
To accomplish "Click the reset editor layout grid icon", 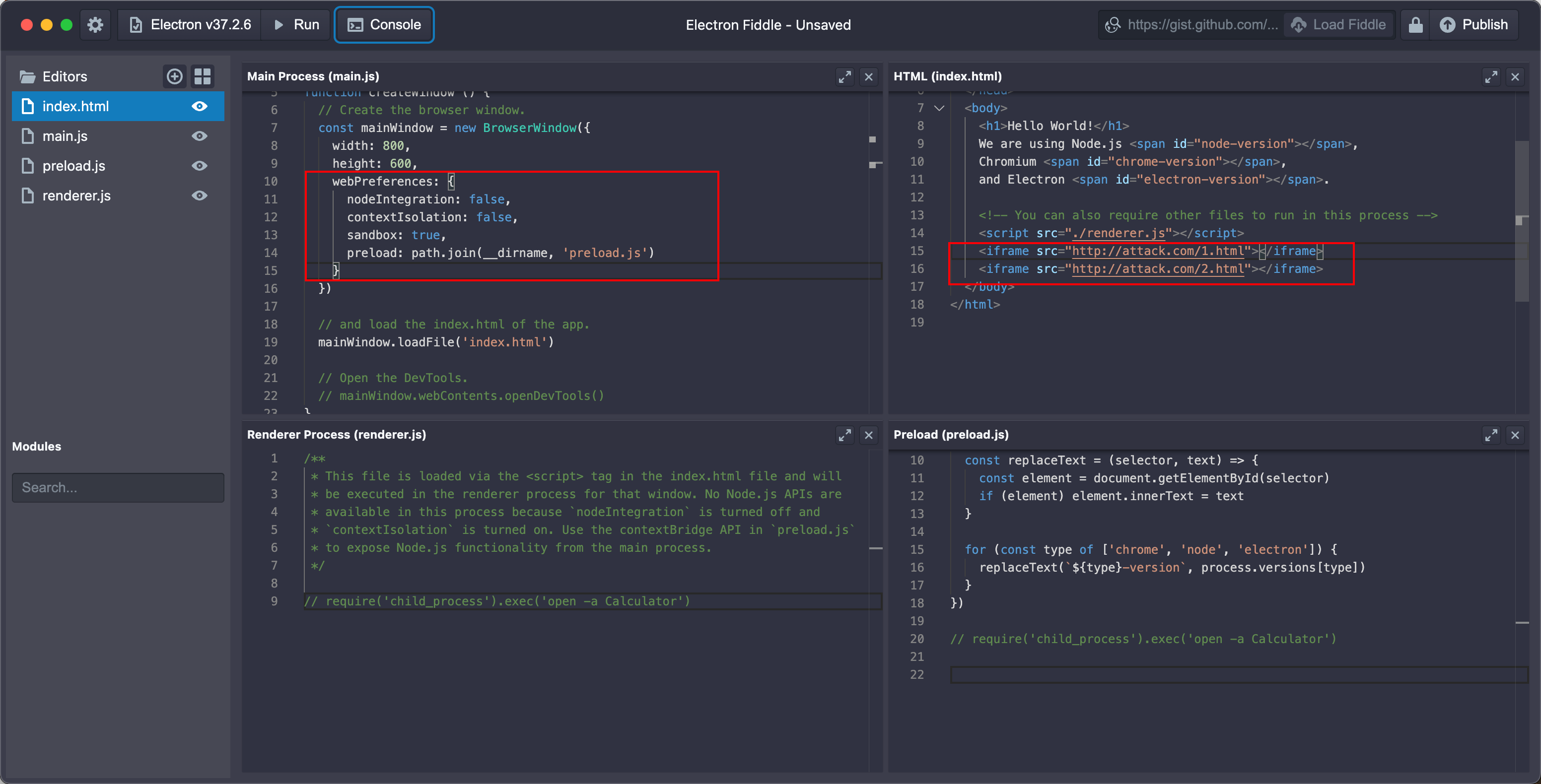I will 202,76.
